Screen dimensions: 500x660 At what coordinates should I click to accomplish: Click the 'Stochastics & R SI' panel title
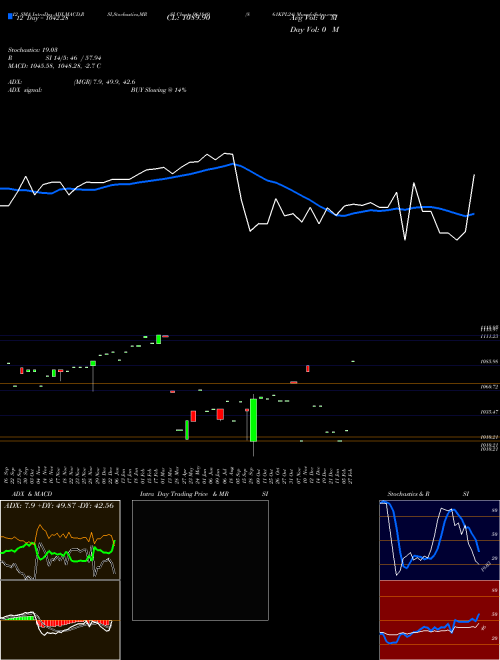428,494
